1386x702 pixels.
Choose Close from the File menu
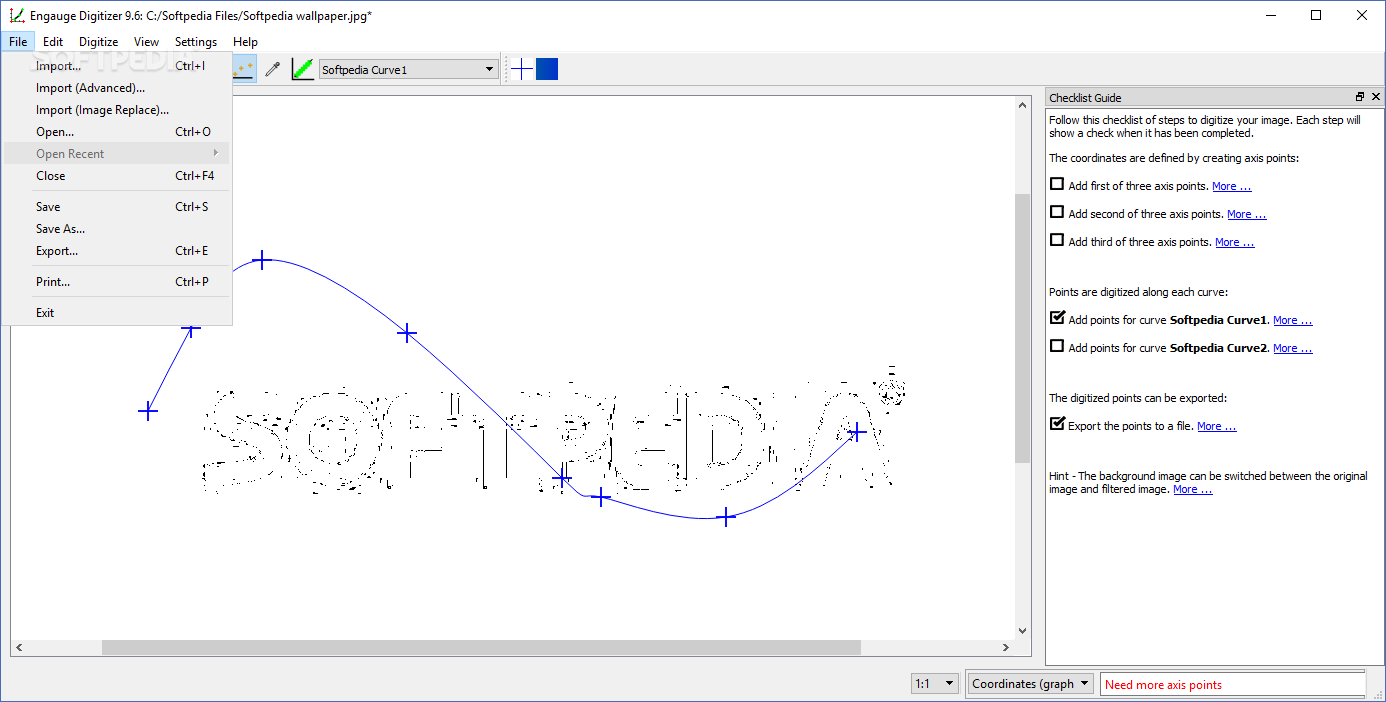117,176
